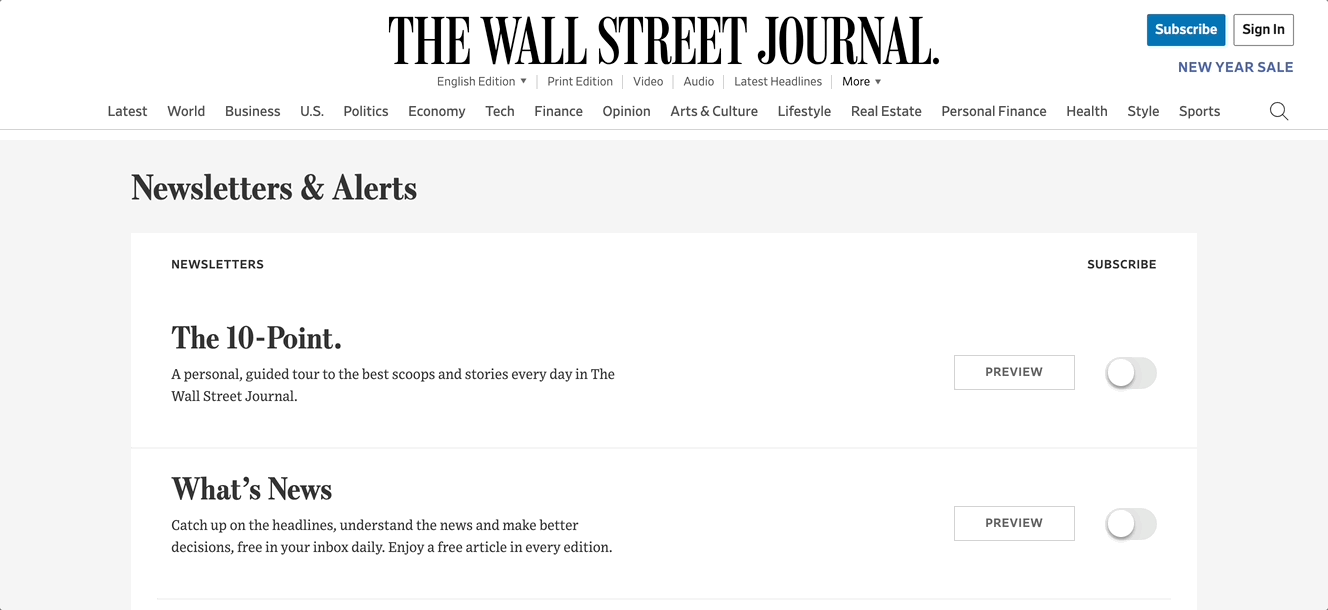Expand the More menu dropdown

862,82
